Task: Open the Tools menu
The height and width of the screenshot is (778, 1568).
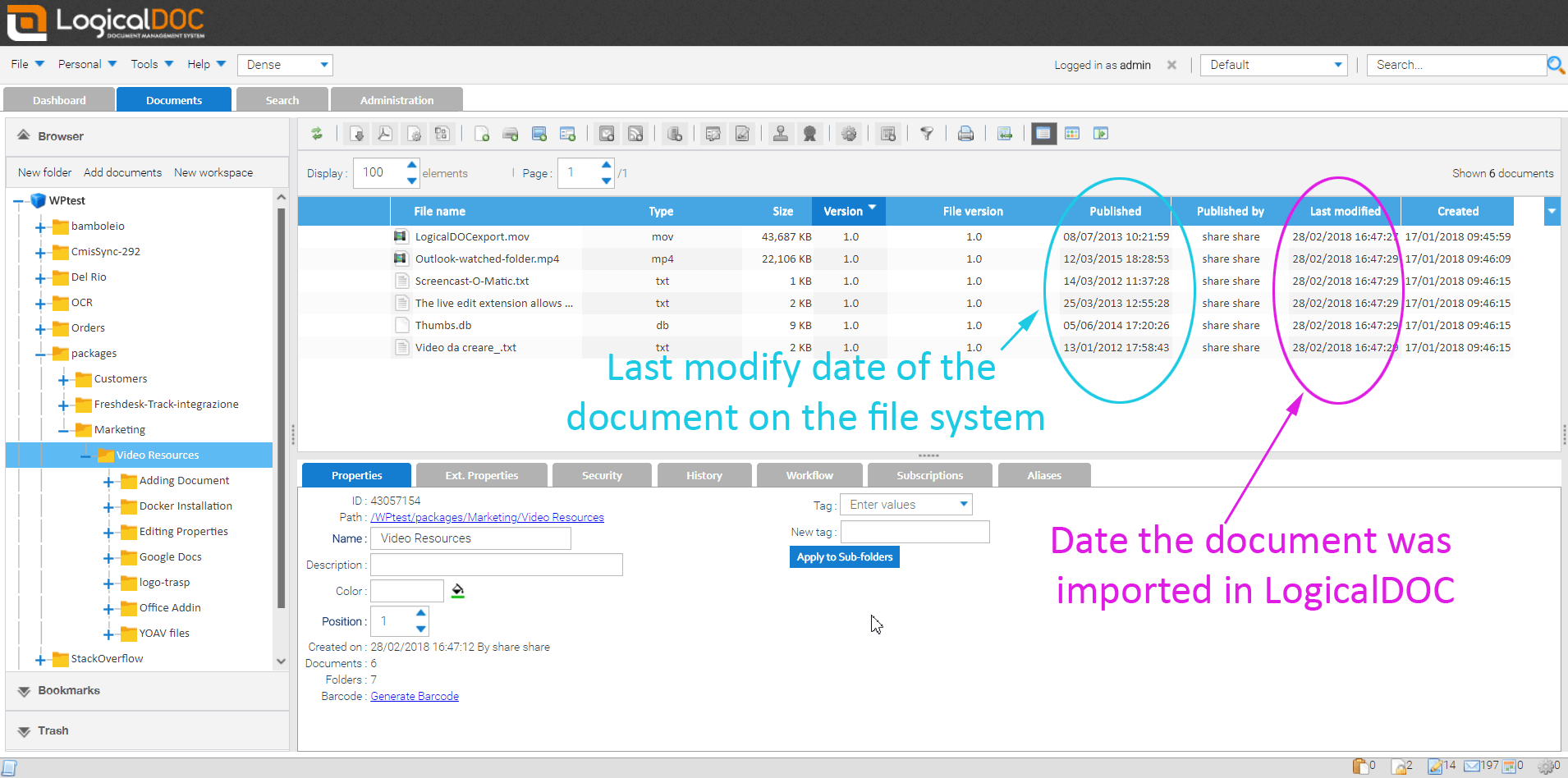Action: [x=152, y=64]
